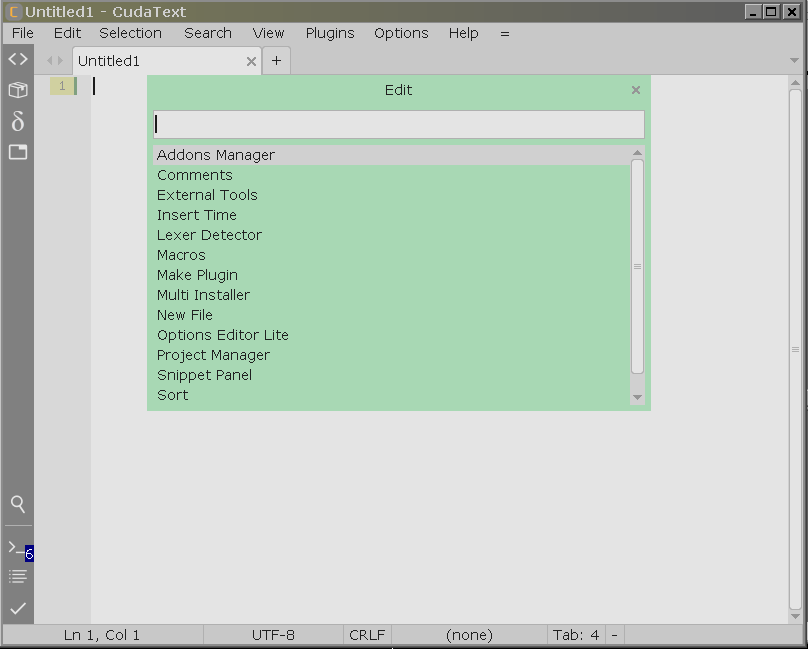Click the dialog list scroll-down arrow
This screenshot has height=649, width=808.
637,397
